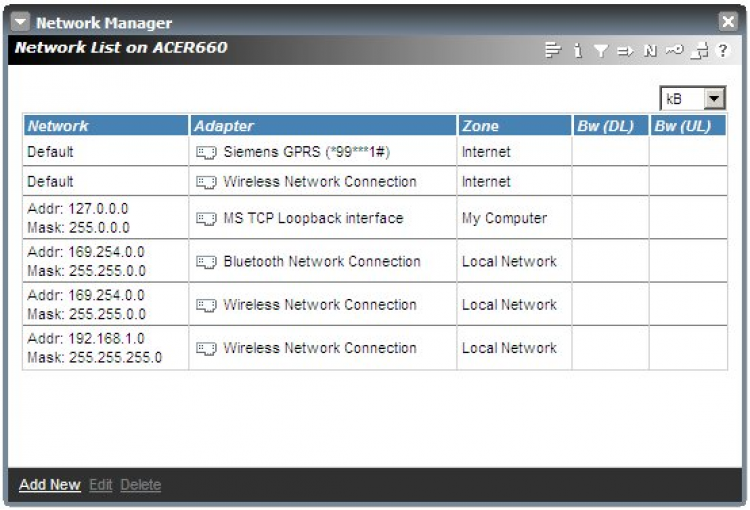Click the adapter icon beside Bluetooth Network Connection
The height and width of the screenshot is (510, 750).
tap(206, 262)
